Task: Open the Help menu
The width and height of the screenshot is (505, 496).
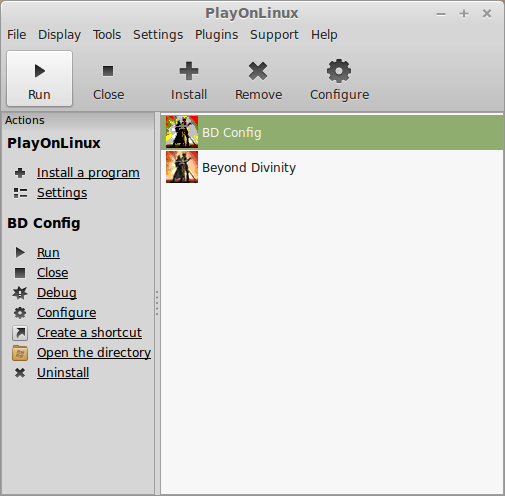Action: point(324,35)
